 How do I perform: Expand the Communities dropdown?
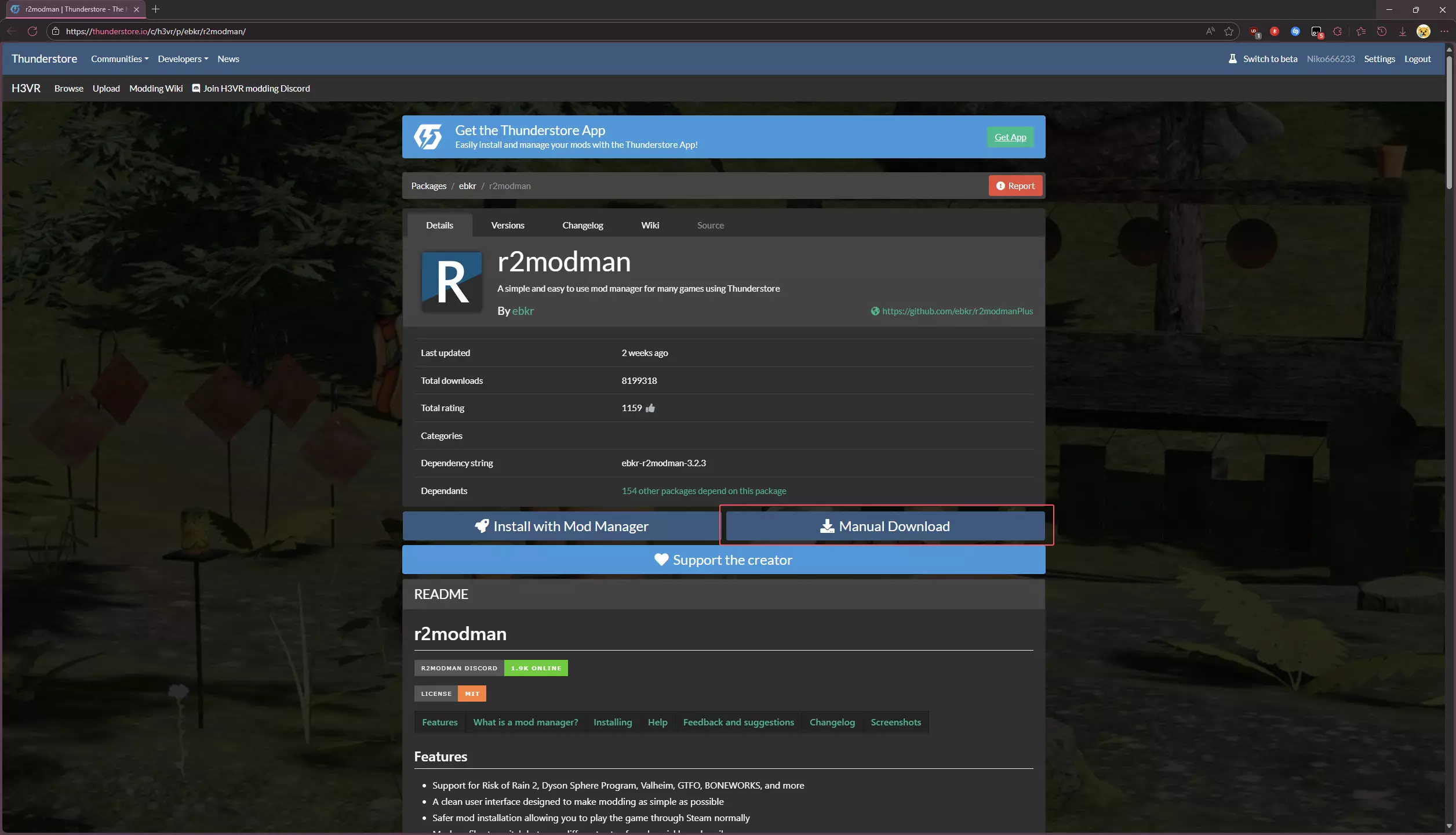tap(119, 59)
